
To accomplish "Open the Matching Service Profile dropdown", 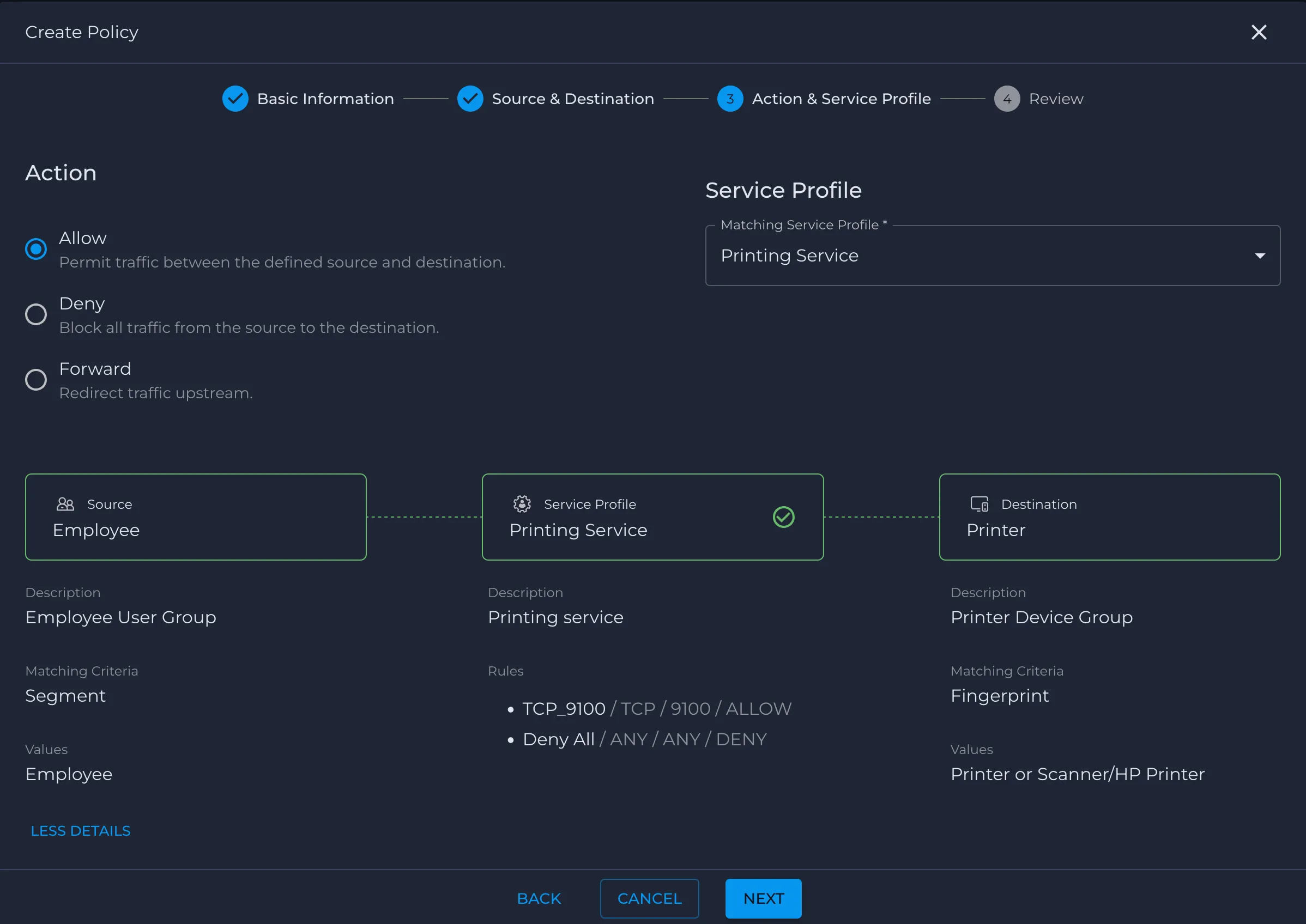I will pos(993,256).
